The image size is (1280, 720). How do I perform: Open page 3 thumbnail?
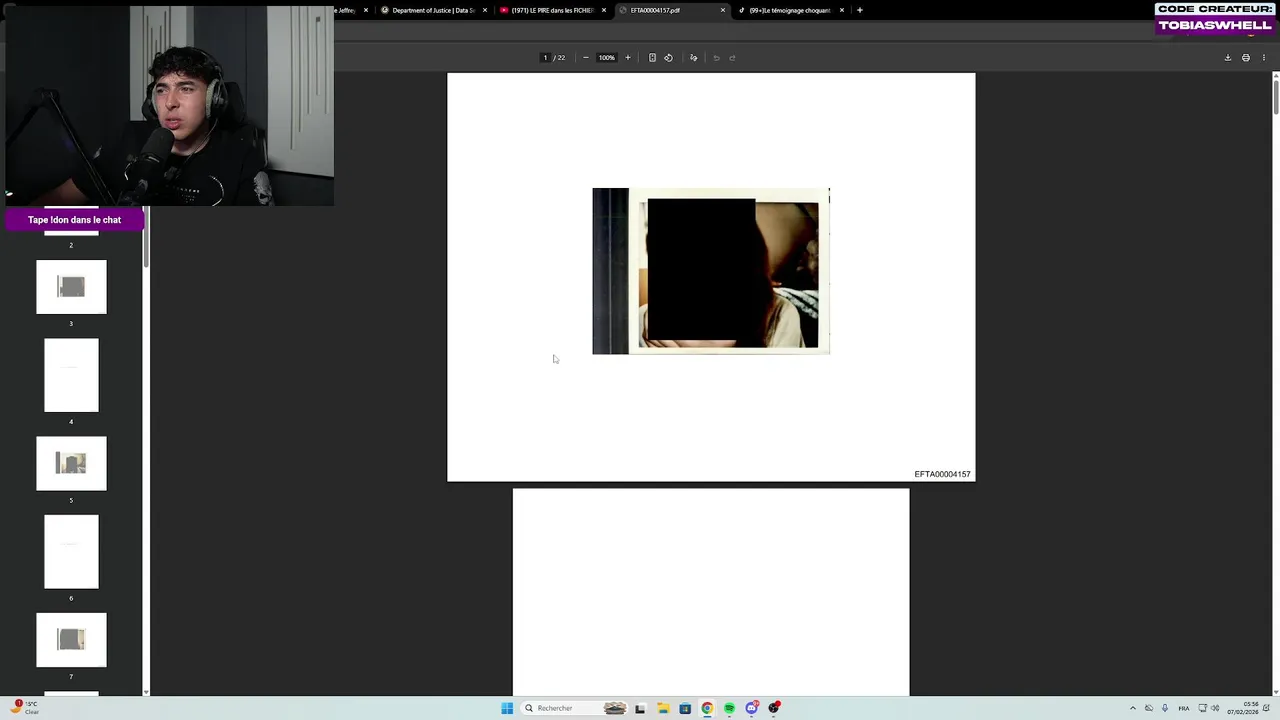pos(71,287)
